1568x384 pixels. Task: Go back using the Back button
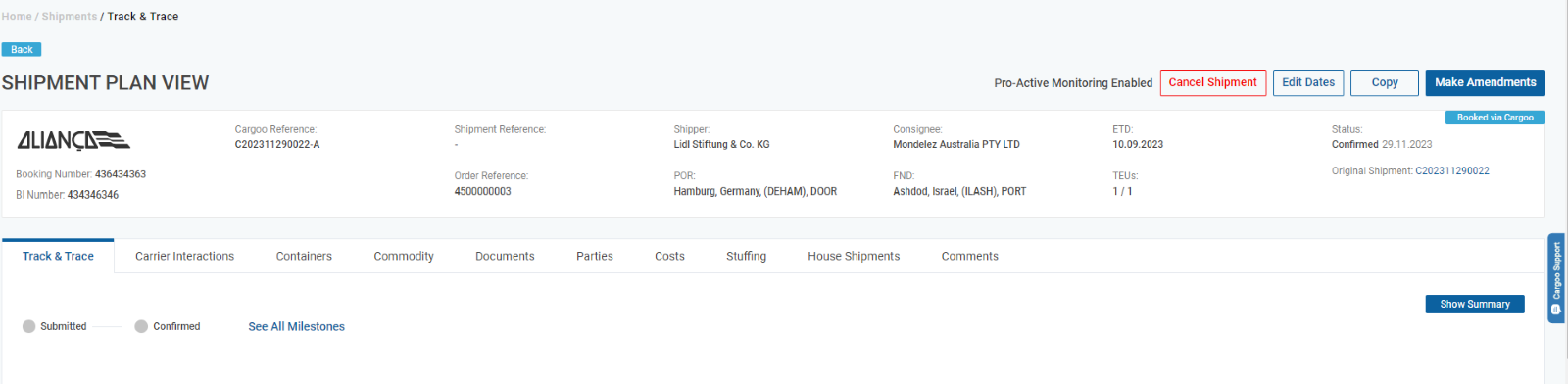[22, 49]
